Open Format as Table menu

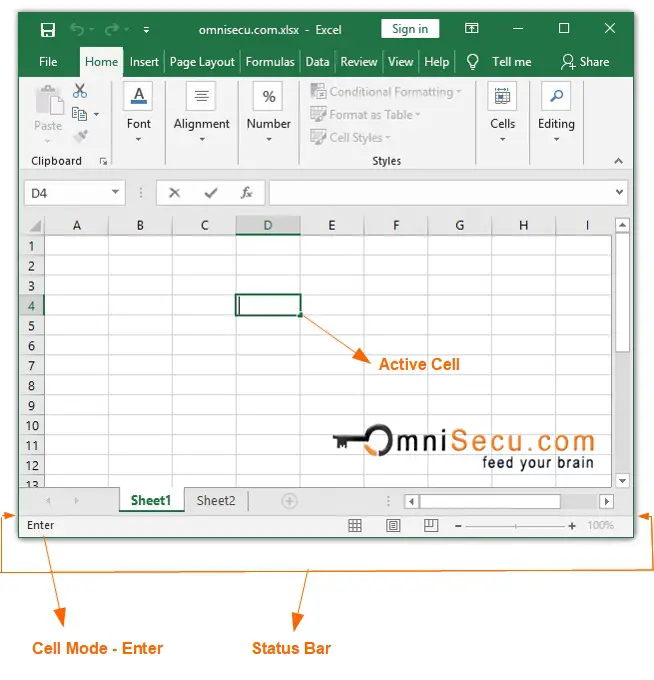coord(365,114)
